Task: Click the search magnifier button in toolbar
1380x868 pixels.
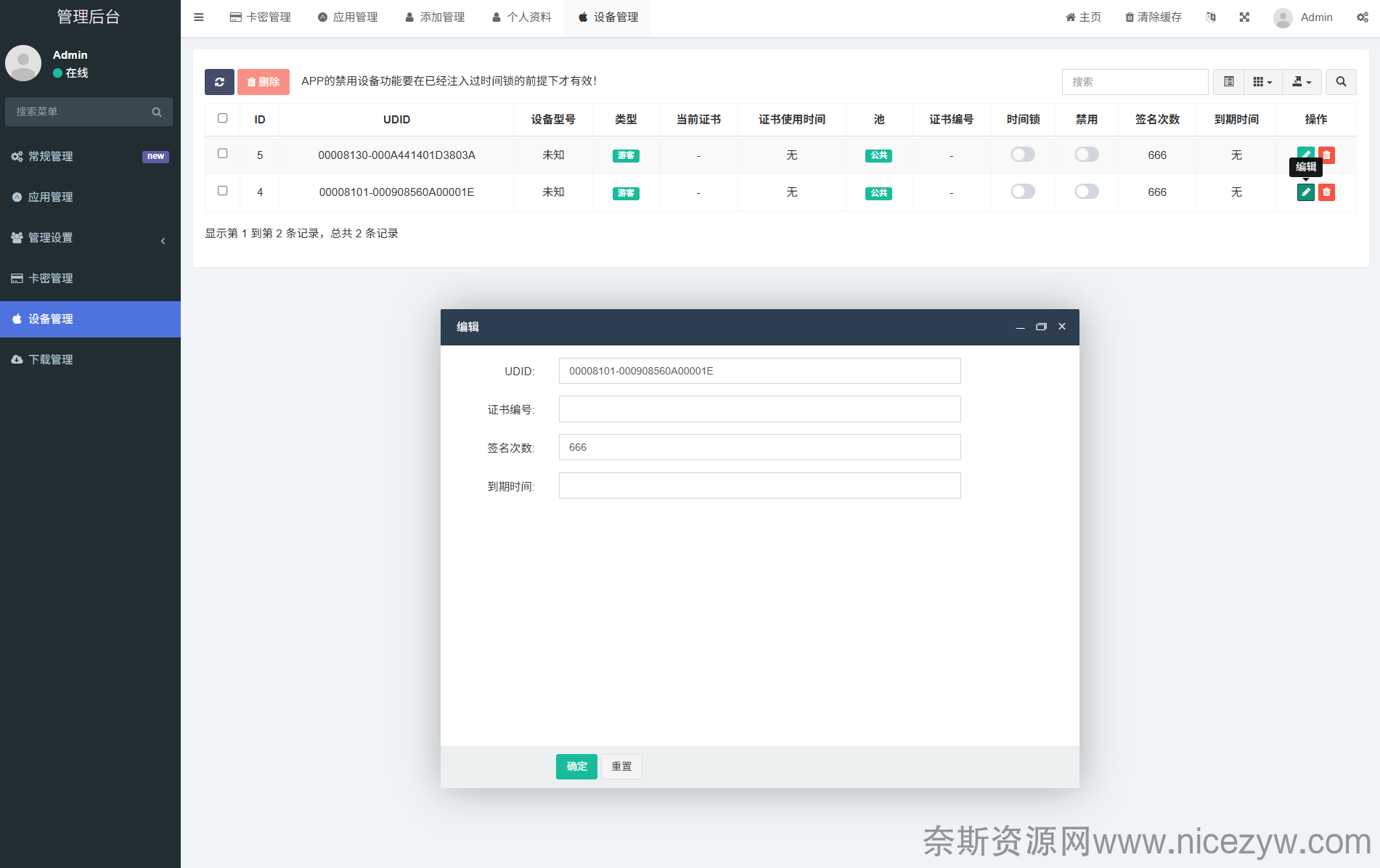Action: pos(1341,82)
